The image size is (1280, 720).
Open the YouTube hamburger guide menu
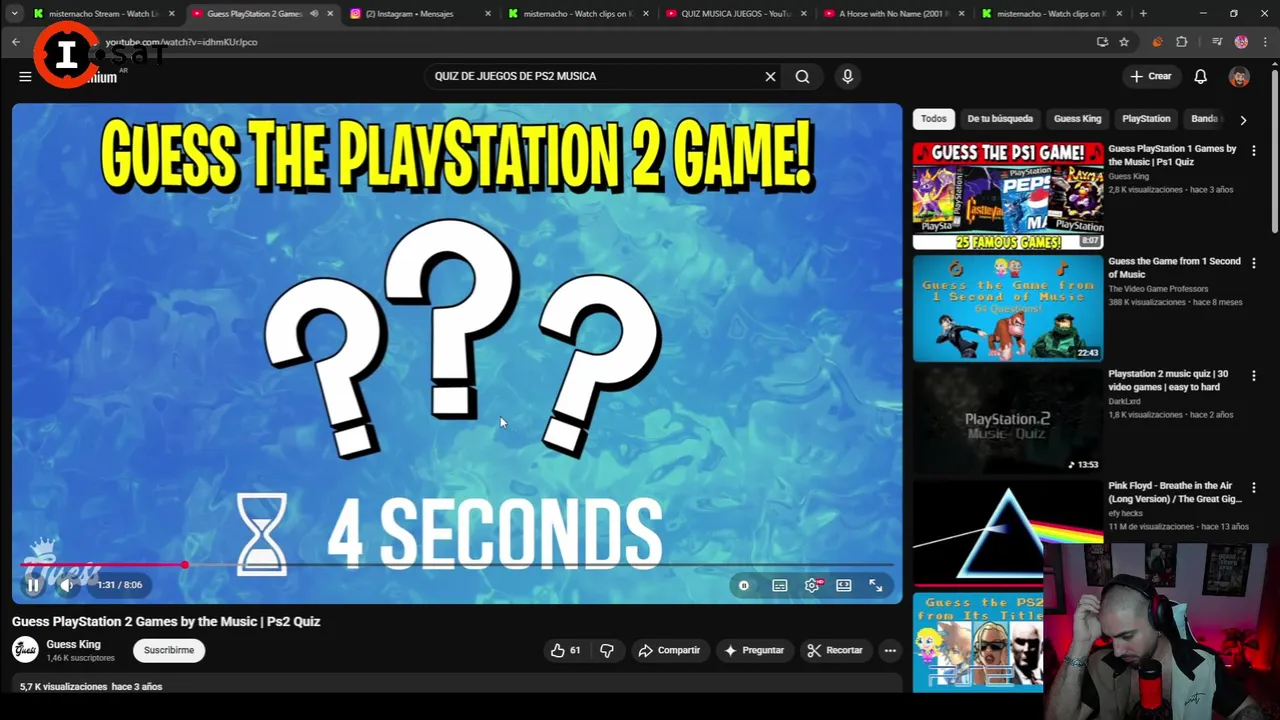pos(25,77)
